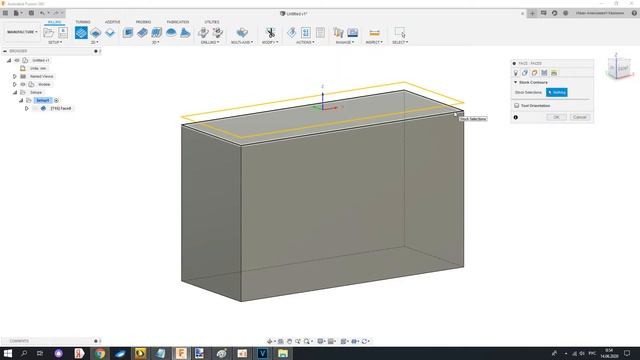Click the Setup Sheet icon in Actions
Screen dimensions: 640x360
[x=320, y=33]
